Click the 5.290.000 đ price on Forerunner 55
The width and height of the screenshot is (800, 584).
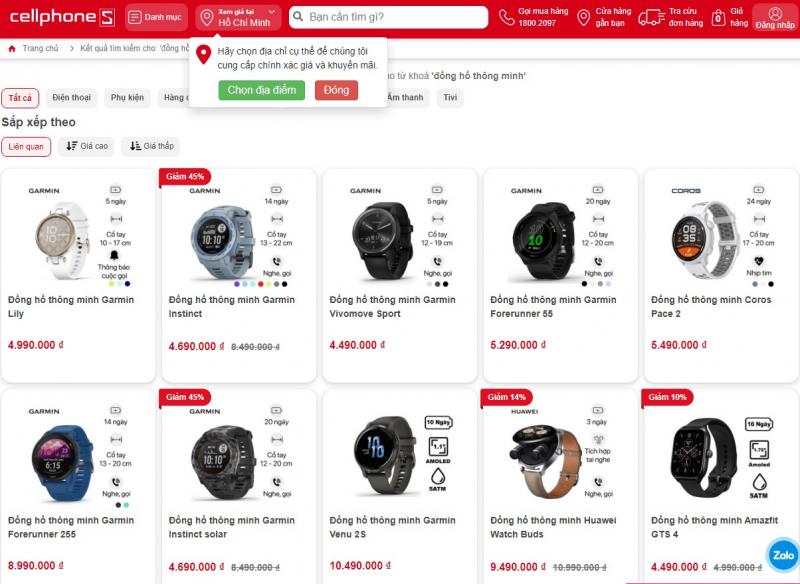click(x=518, y=345)
